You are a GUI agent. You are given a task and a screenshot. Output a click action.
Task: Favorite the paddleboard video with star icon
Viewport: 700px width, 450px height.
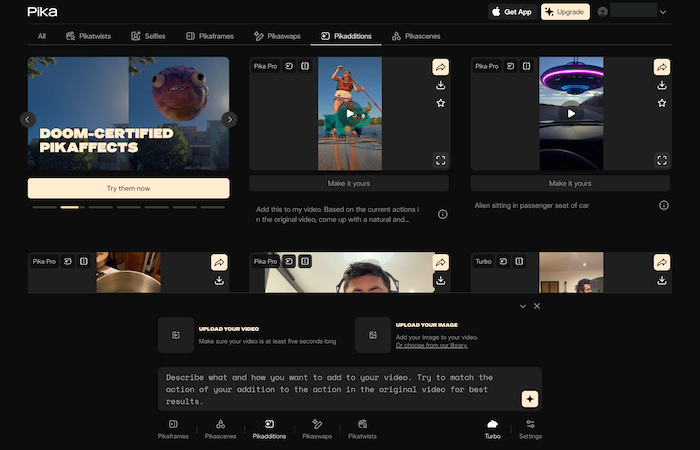(x=441, y=103)
